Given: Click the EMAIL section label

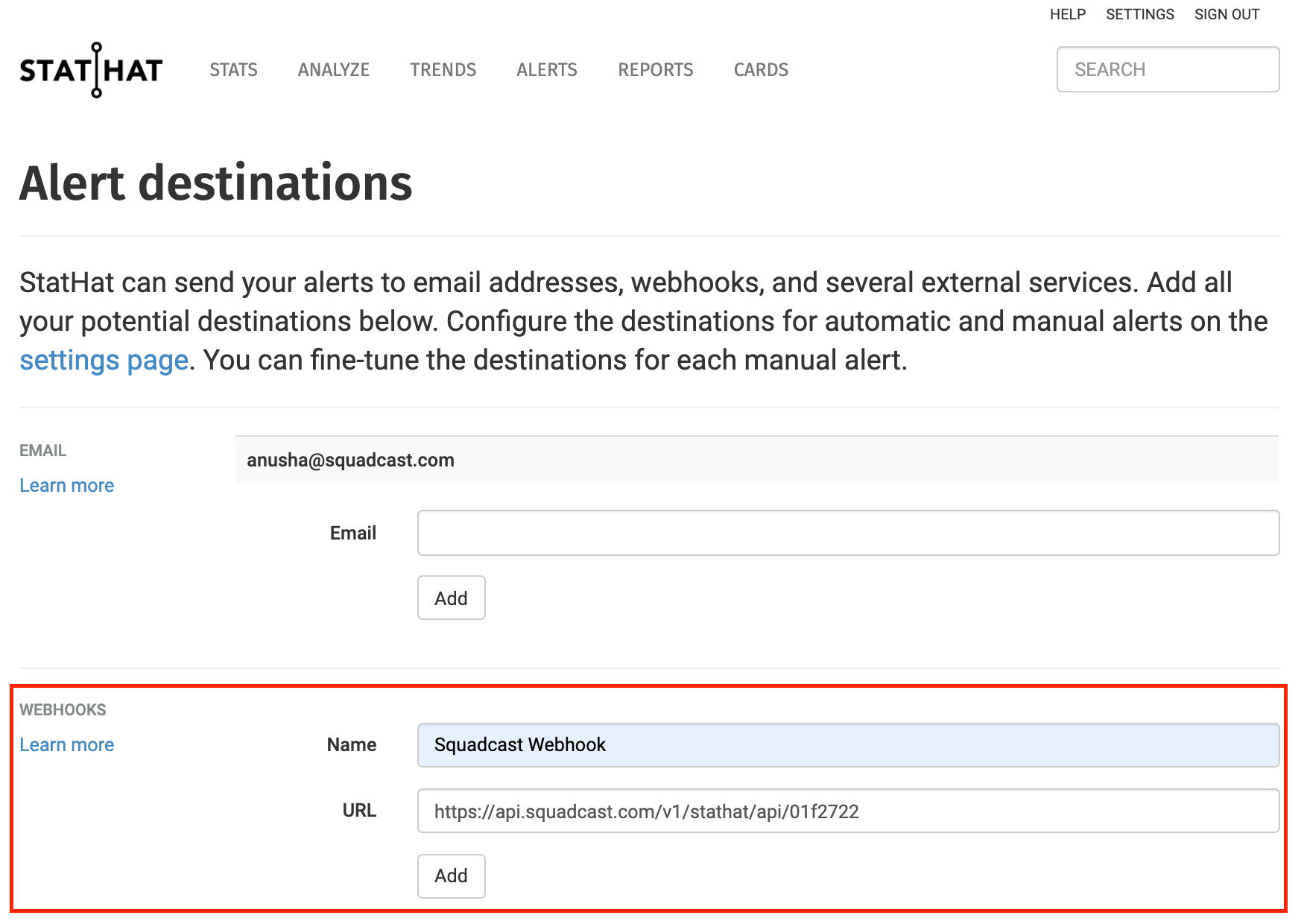Looking at the screenshot, I should [43, 451].
